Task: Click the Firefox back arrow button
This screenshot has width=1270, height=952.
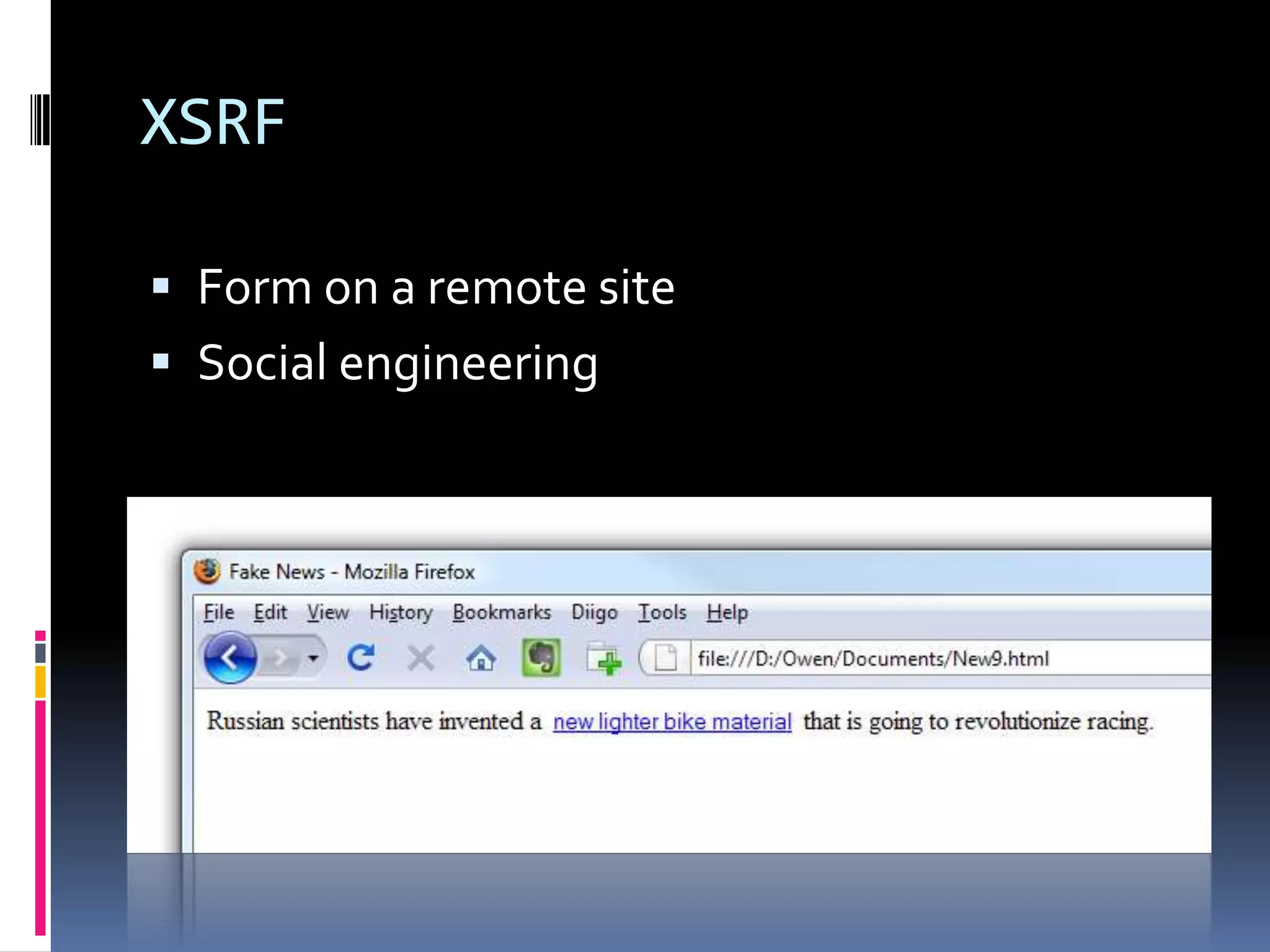Action: [x=230, y=658]
